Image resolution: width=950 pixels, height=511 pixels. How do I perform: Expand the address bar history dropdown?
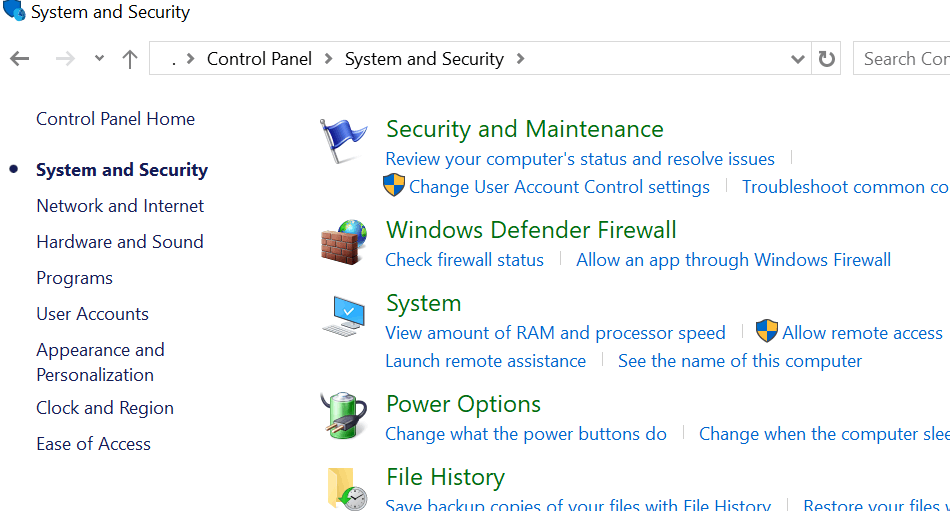pyautogui.click(x=797, y=59)
